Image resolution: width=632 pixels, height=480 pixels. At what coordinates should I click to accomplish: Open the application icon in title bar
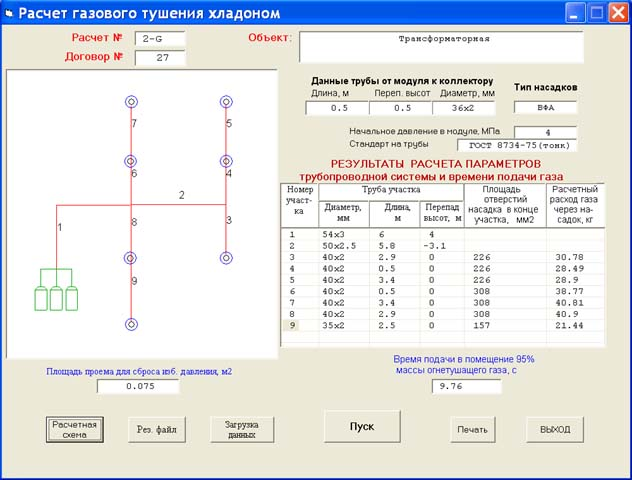tap(12, 14)
